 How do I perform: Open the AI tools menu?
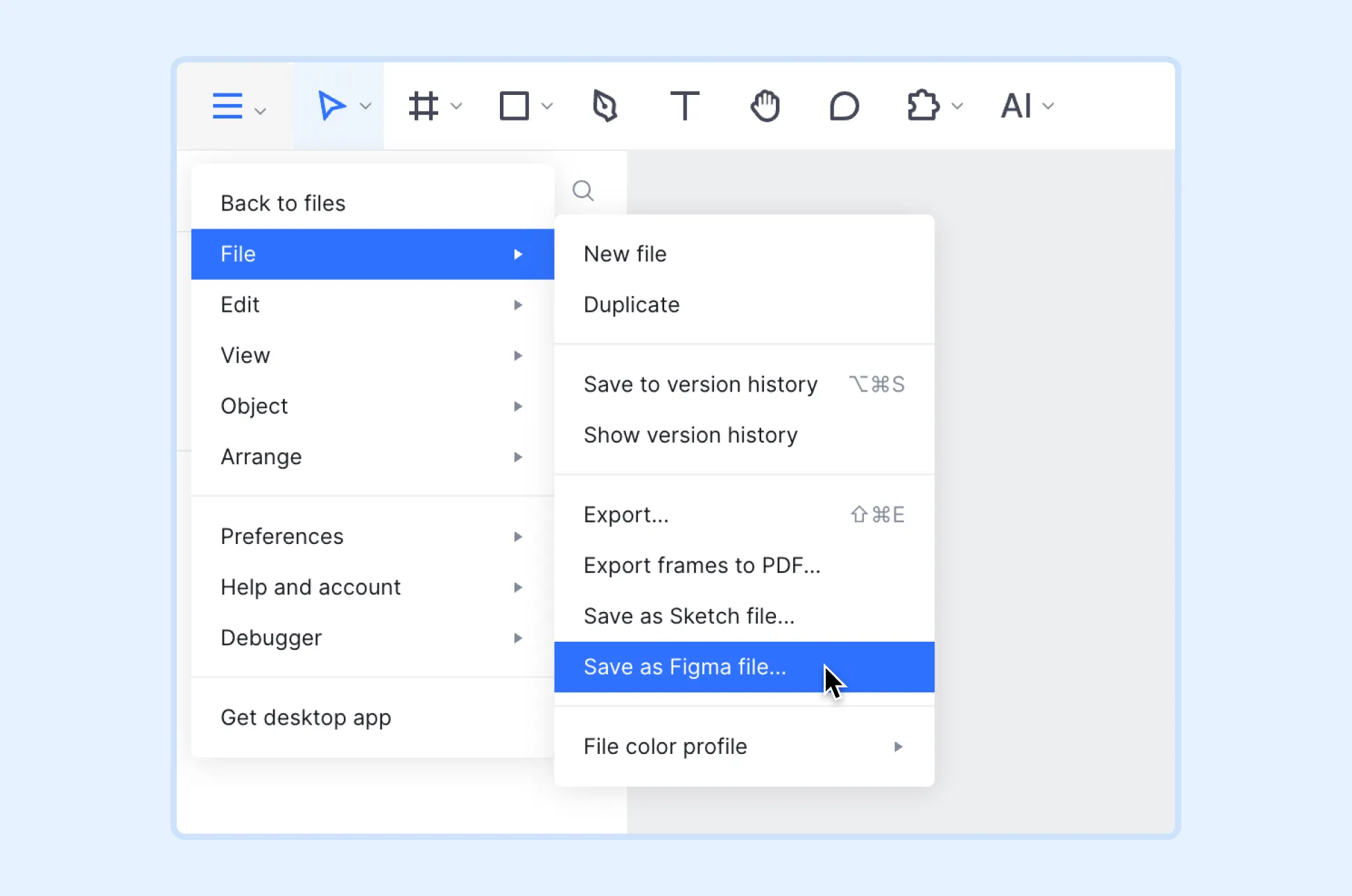coord(1016,106)
